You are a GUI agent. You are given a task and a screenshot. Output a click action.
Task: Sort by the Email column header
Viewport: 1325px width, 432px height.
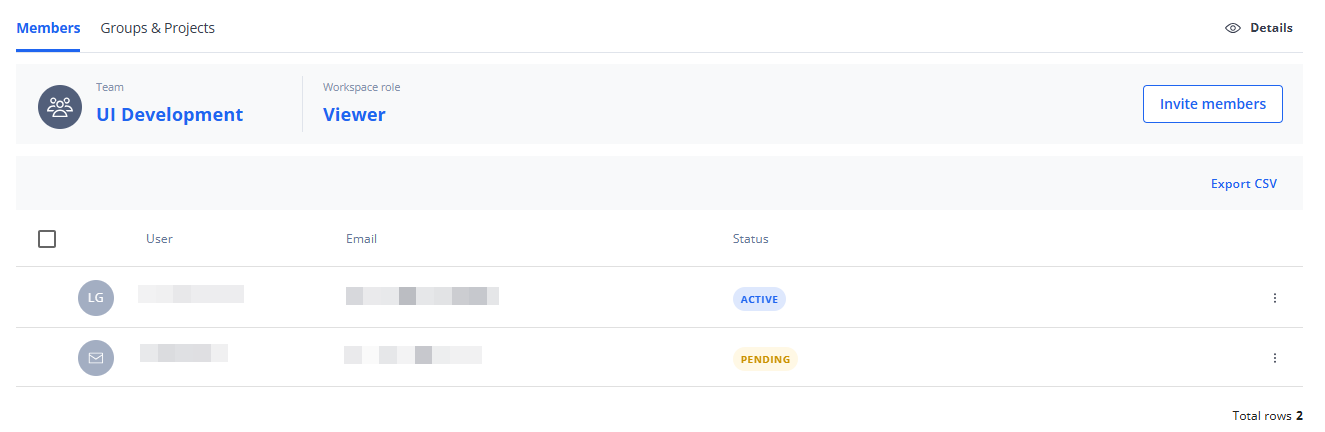coord(361,239)
